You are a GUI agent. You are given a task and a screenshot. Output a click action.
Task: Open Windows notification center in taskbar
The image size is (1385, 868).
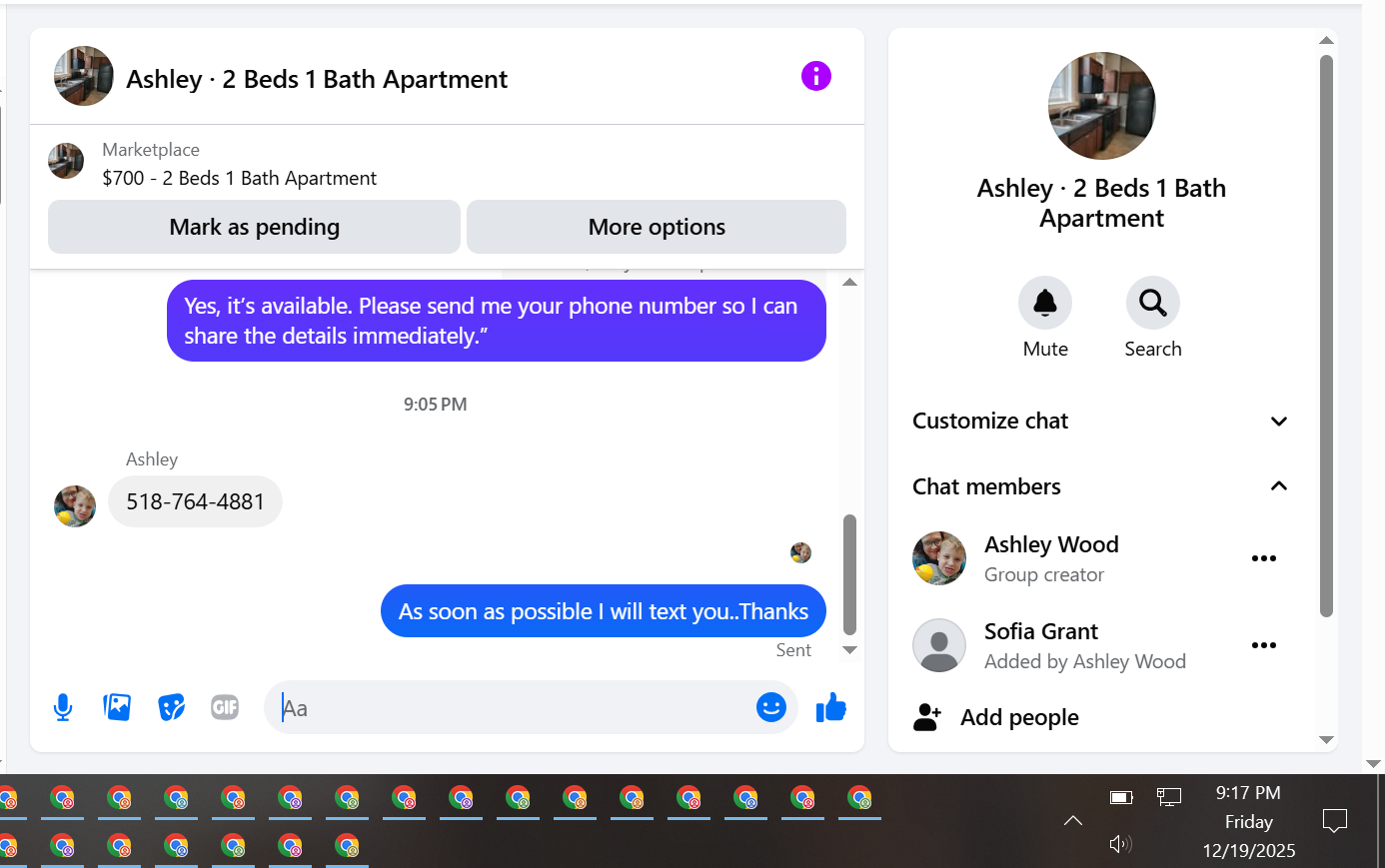point(1335,821)
